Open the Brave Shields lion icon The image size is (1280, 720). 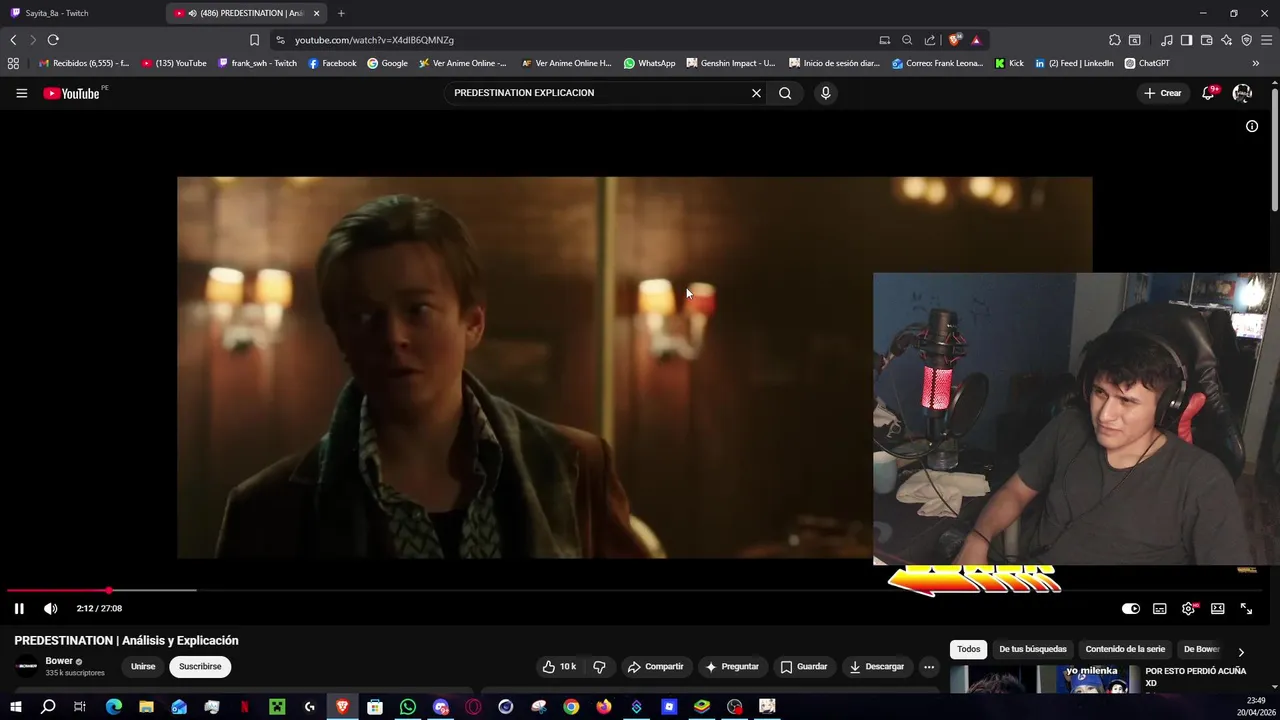click(x=955, y=40)
